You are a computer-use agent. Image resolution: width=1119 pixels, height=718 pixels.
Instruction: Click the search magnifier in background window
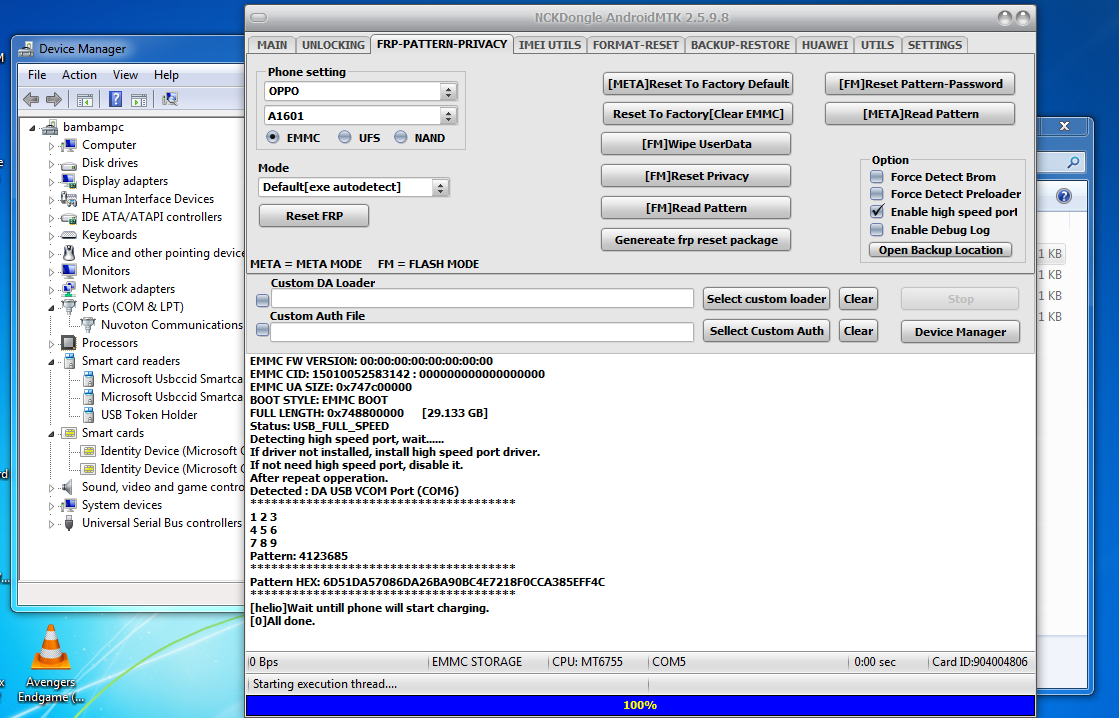(1073, 163)
